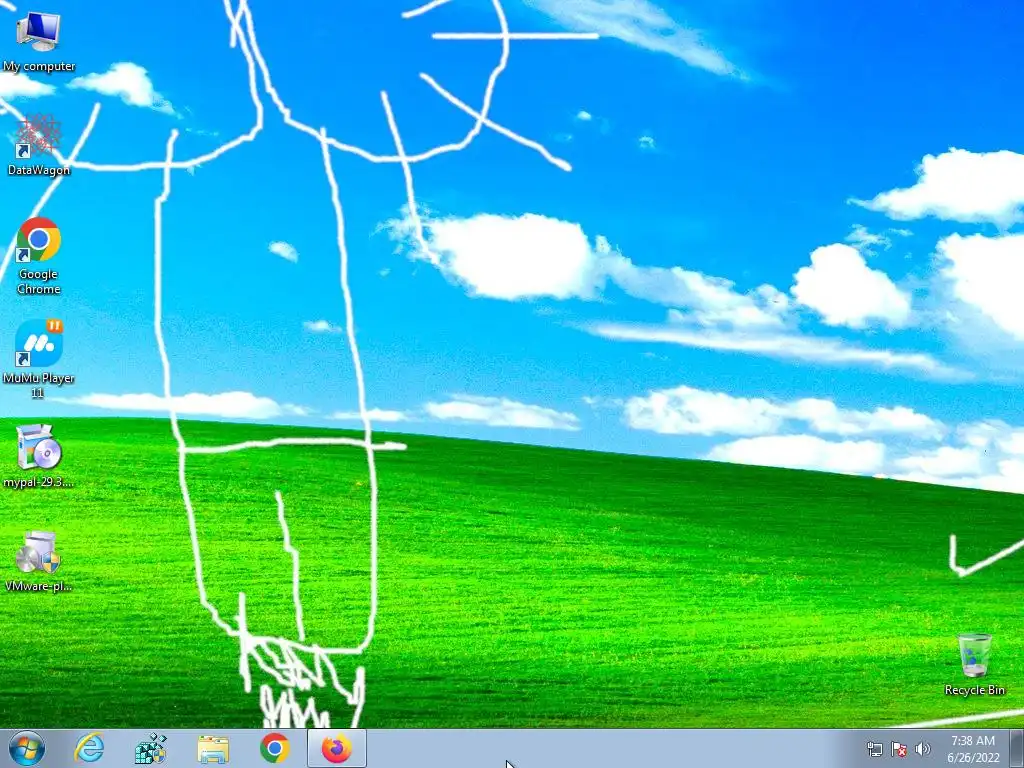Launch Chrome from the taskbar
The height and width of the screenshot is (768, 1024).
pos(275,748)
